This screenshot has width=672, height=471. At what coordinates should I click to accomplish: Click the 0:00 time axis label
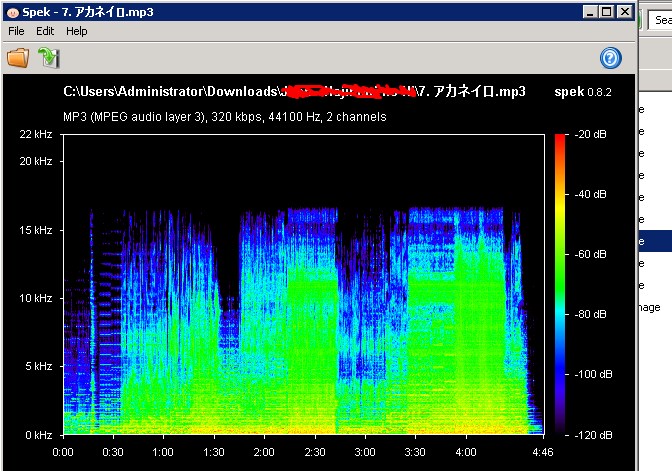tap(63, 452)
